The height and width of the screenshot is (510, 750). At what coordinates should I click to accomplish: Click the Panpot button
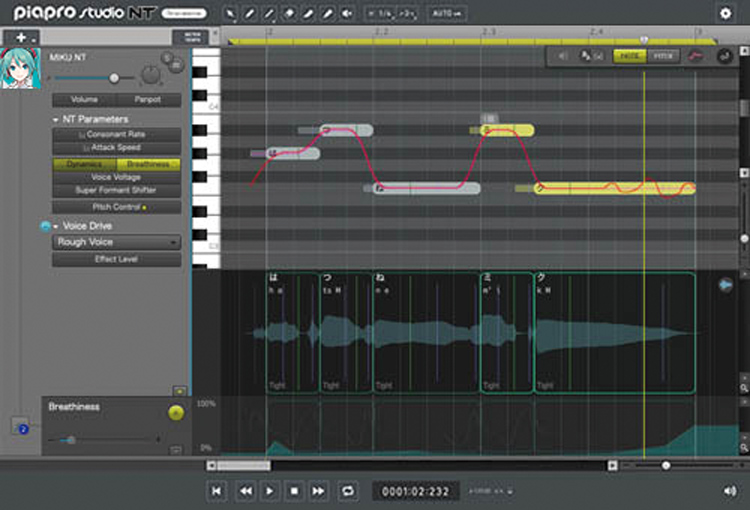(x=148, y=100)
